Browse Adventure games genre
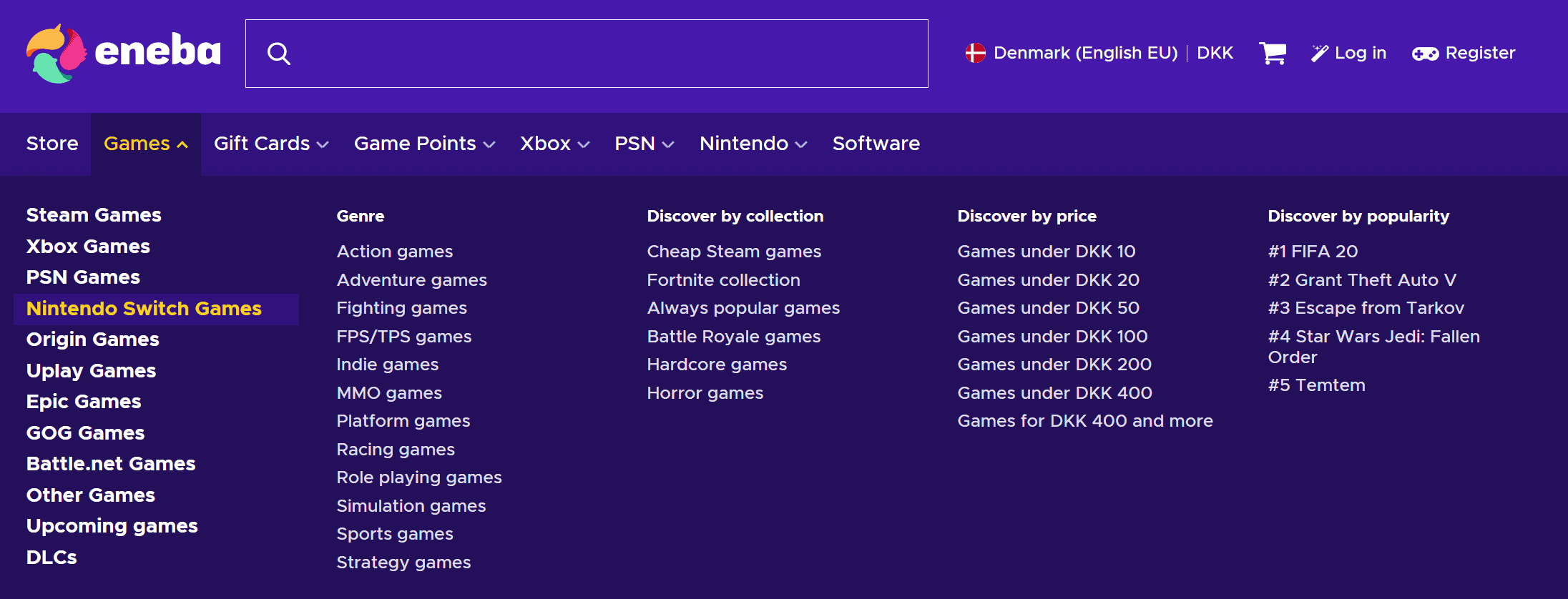The width and height of the screenshot is (1568, 599). (x=412, y=280)
